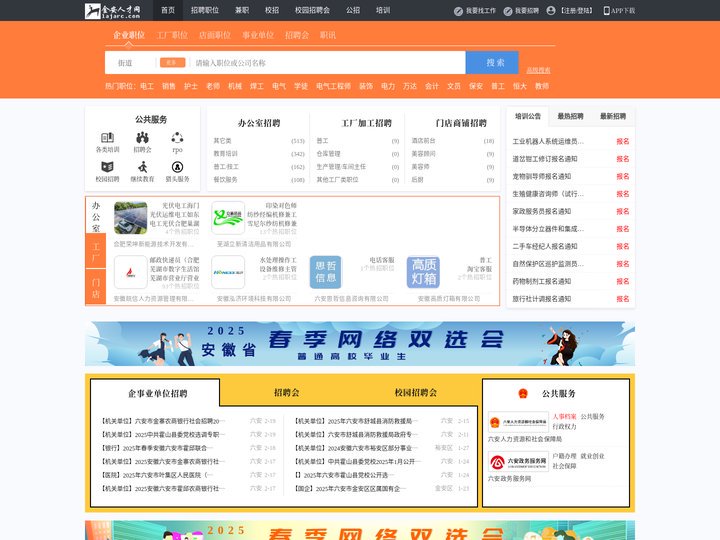Open 校招 in top navigation
Image resolution: width=720 pixels, height=540 pixels.
click(x=272, y=10)
